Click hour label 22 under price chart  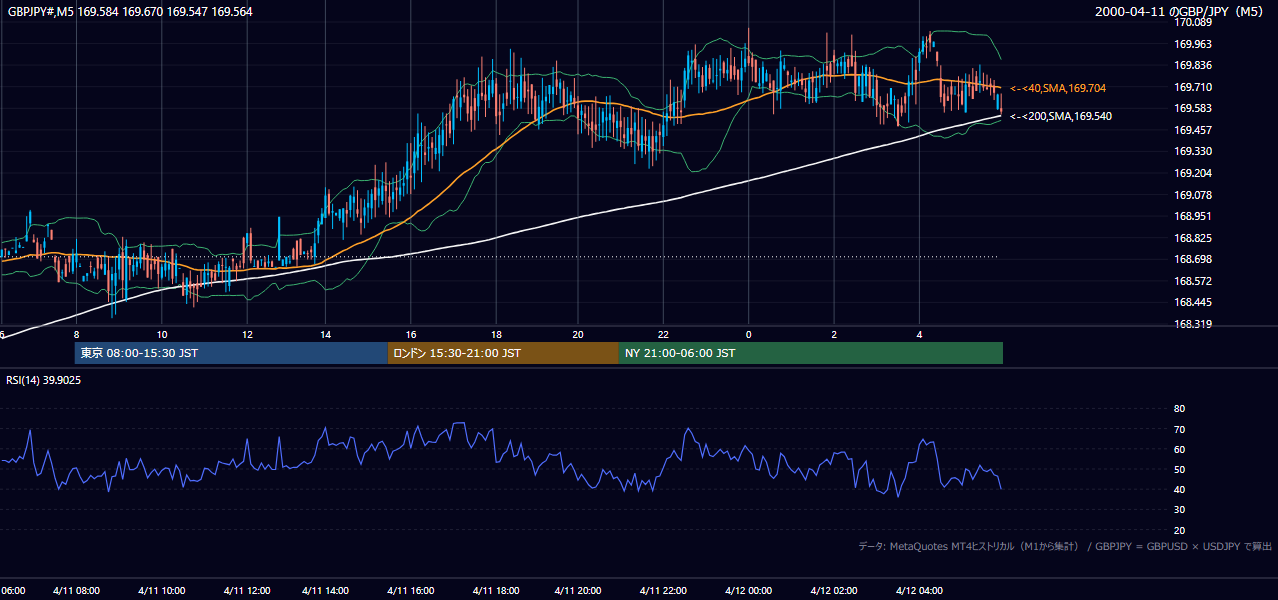coord(663,334)
